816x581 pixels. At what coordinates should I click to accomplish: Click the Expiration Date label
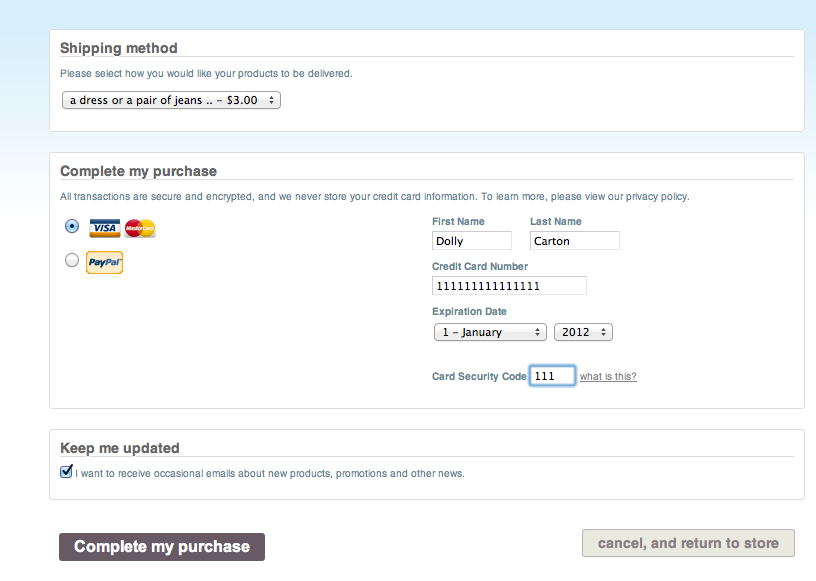469,311
